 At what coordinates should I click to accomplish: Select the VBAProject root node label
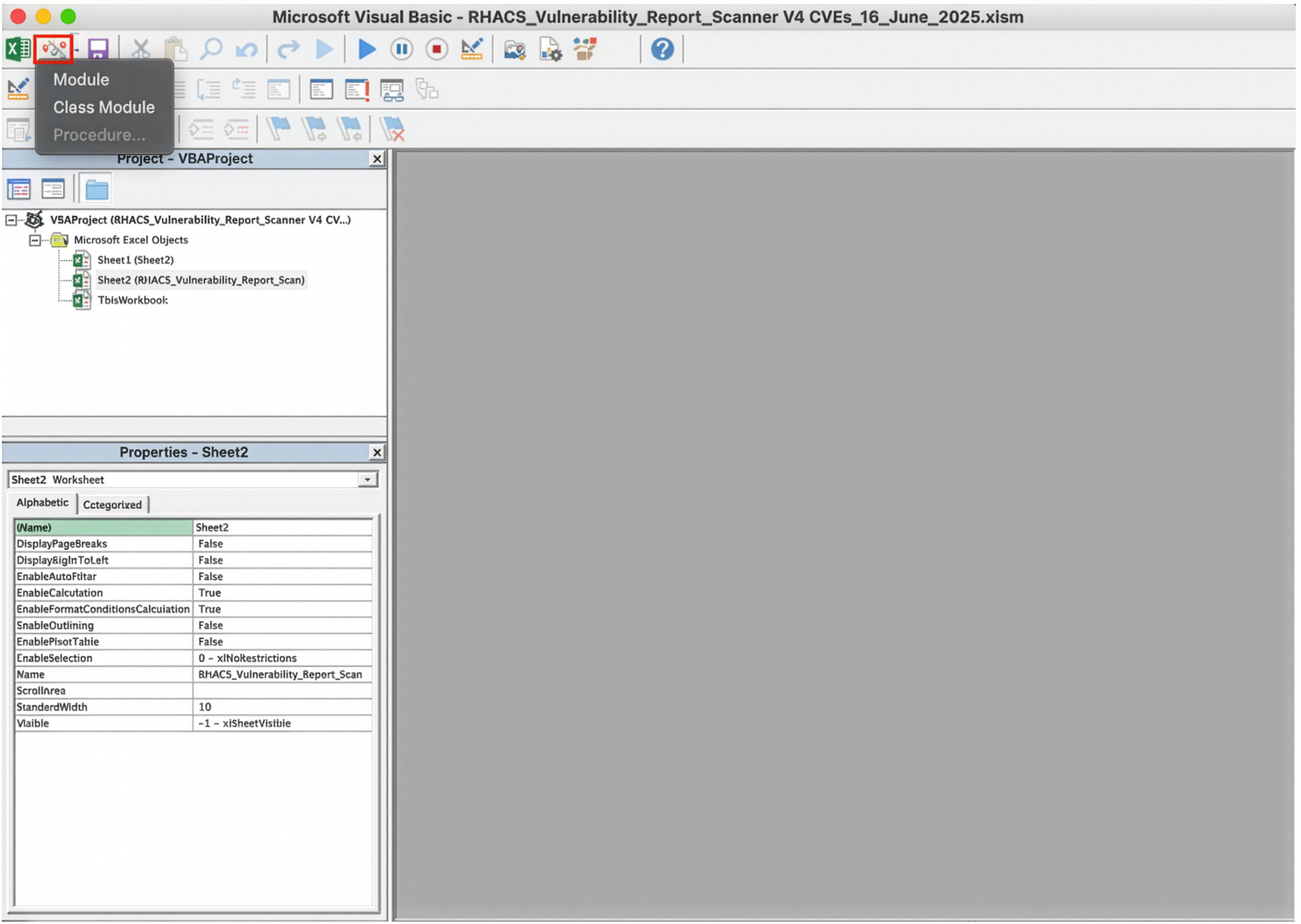[200, 220]
